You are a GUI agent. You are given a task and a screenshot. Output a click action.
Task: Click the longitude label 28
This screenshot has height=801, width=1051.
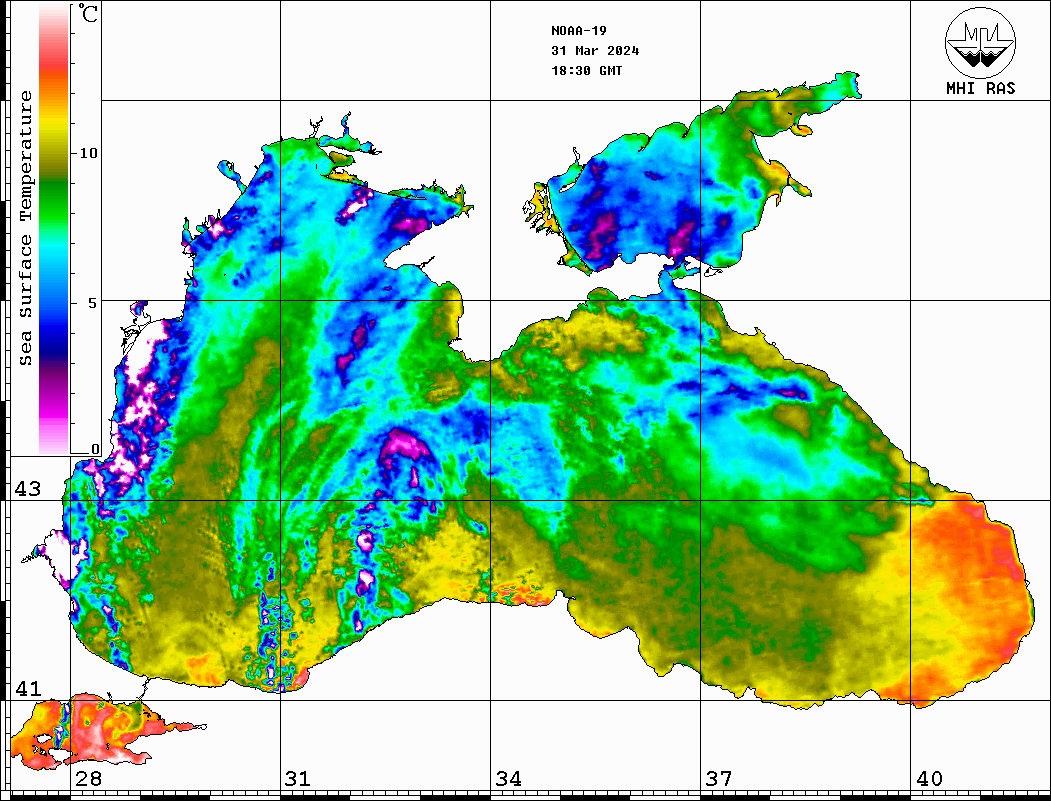click(88, 779)
